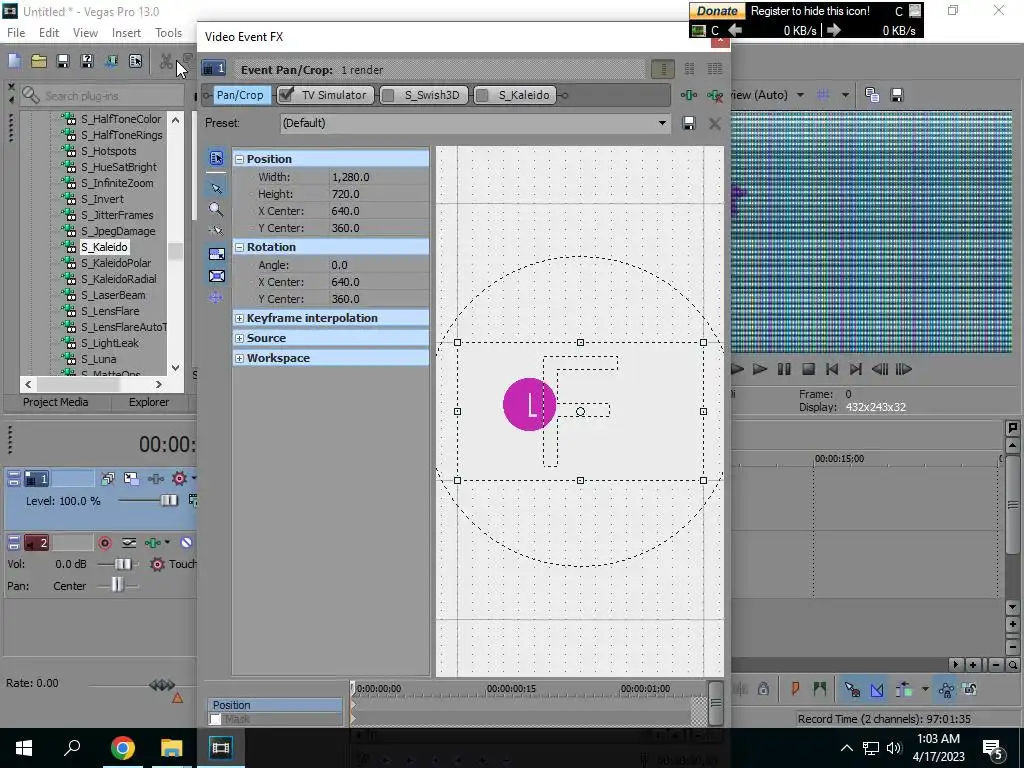Open the Tools menu

[168, 33]
